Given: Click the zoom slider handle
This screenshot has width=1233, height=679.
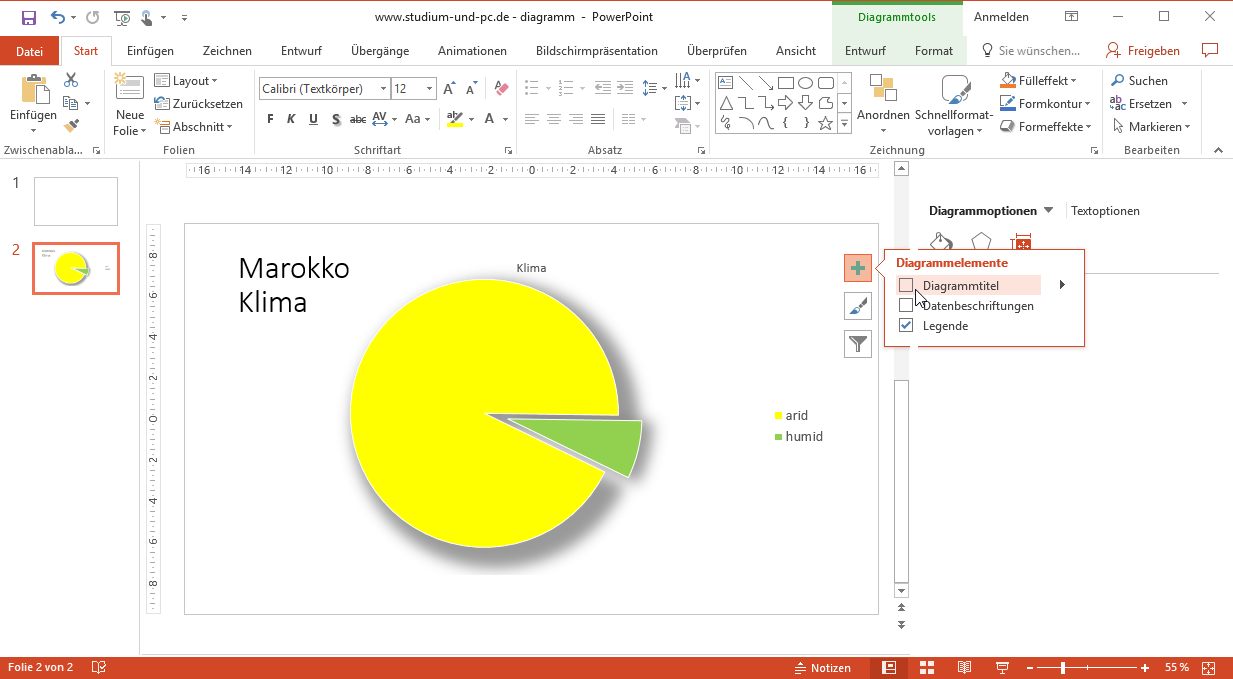Looking at the screenshot, I should click(x=1062, y=667).
